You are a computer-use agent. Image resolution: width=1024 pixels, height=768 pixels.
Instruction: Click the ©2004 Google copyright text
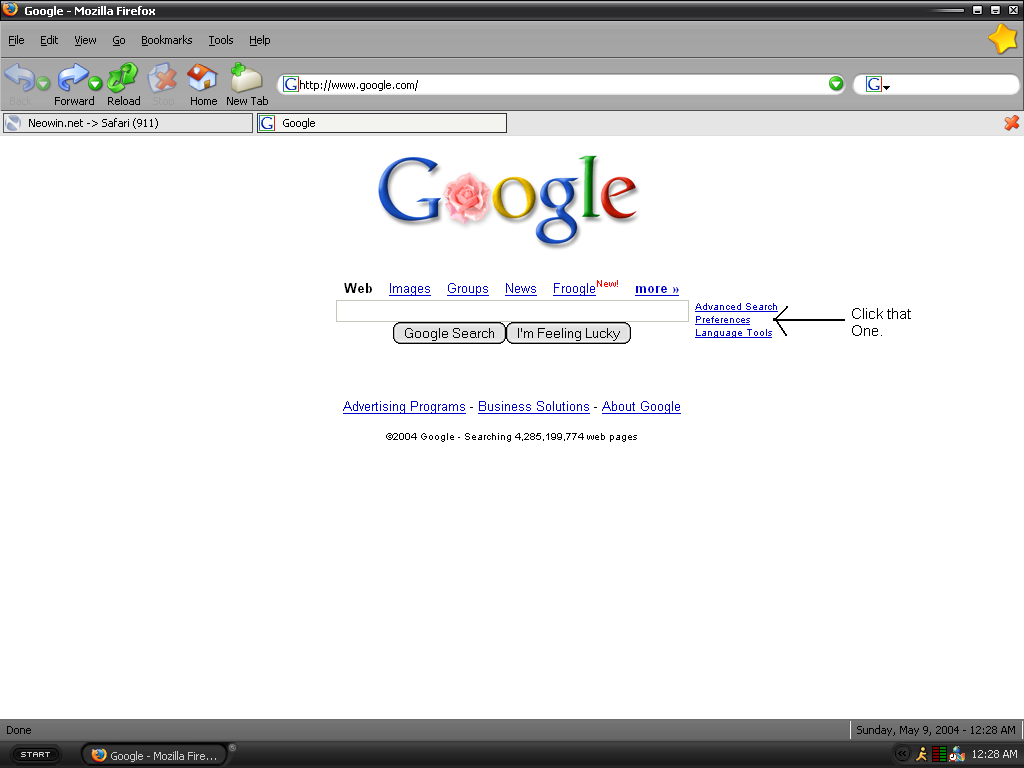(x=511, y=437)
